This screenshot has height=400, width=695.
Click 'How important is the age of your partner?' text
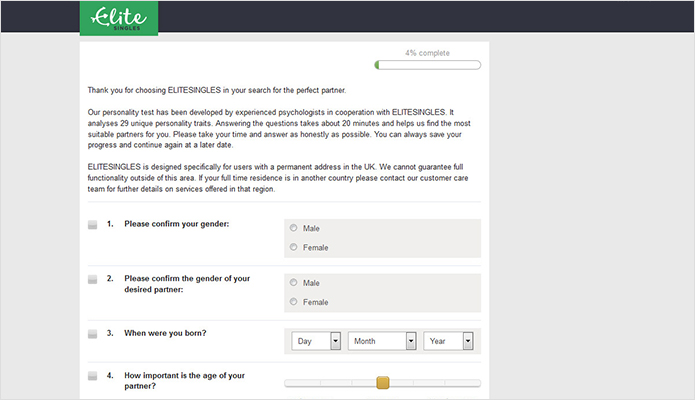click(184, 380)
